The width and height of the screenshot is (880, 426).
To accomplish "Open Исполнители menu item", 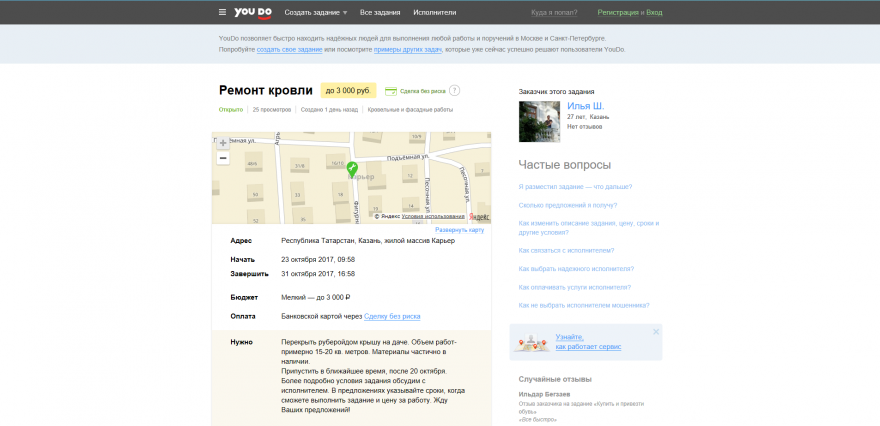I will point(435,12).
